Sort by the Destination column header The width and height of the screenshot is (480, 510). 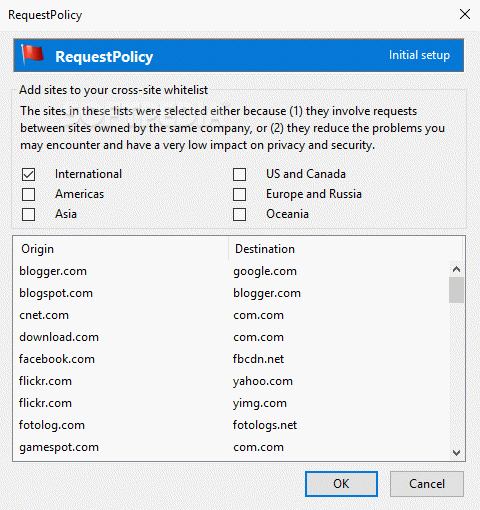346,249
